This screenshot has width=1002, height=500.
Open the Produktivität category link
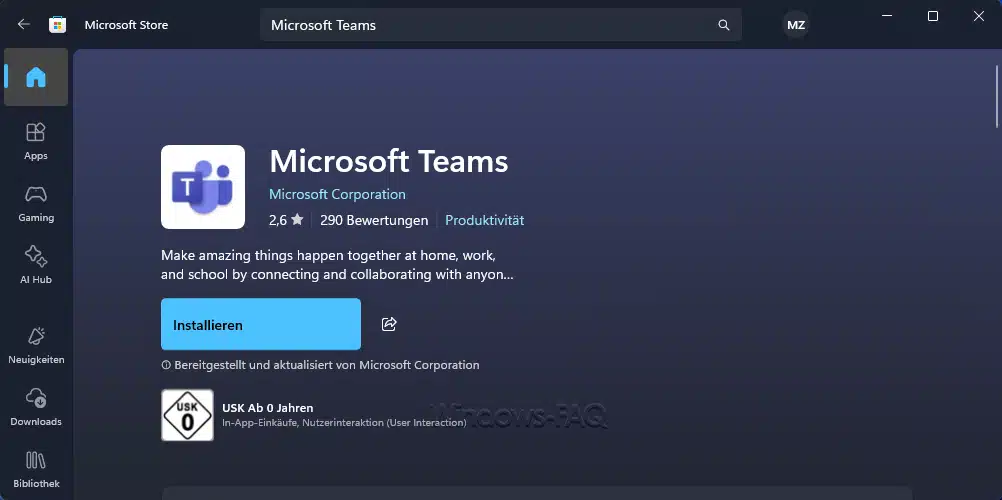(x=484, y=220)
